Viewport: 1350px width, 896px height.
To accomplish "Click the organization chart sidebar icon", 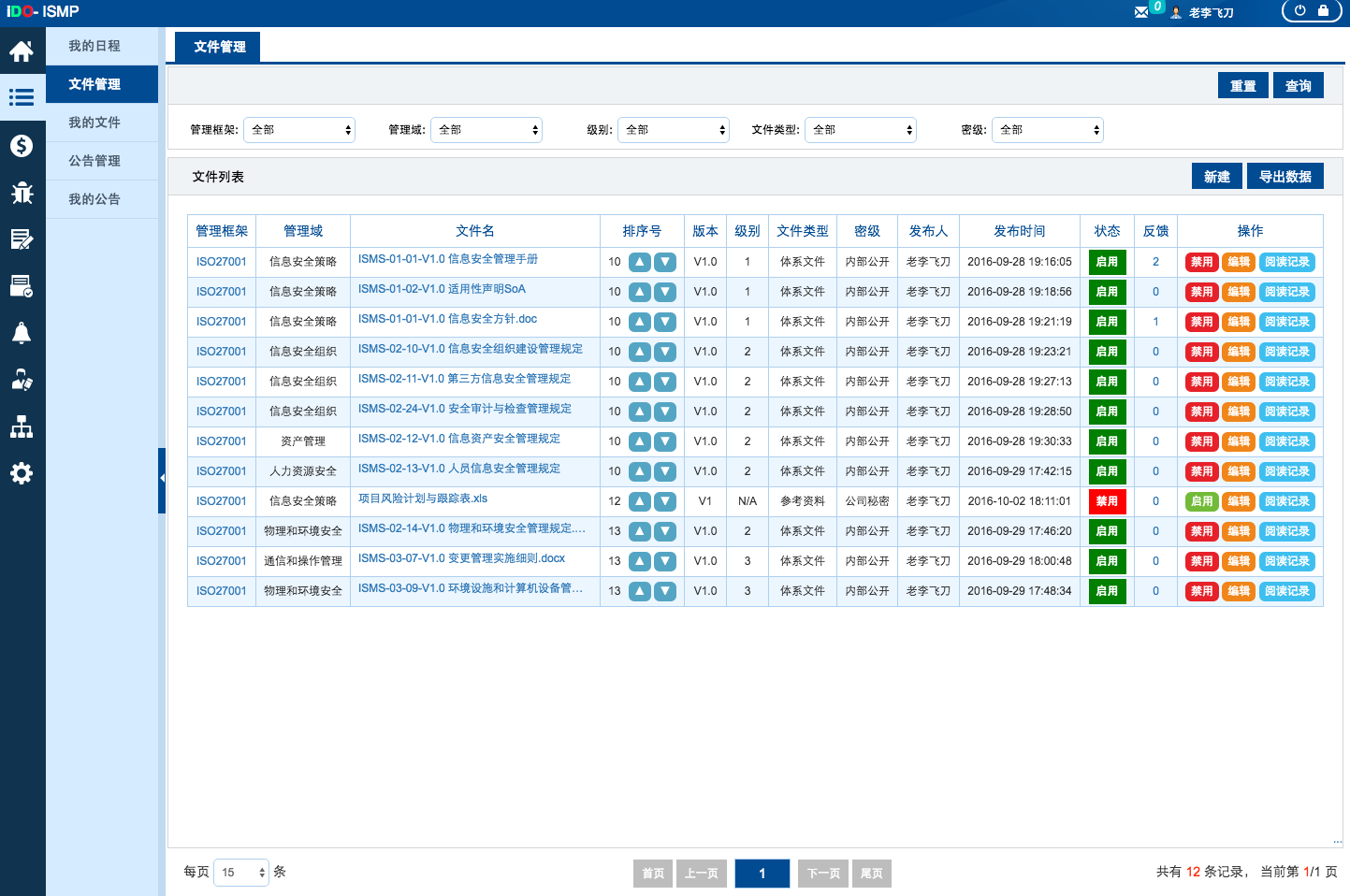I will click(22, 427).
